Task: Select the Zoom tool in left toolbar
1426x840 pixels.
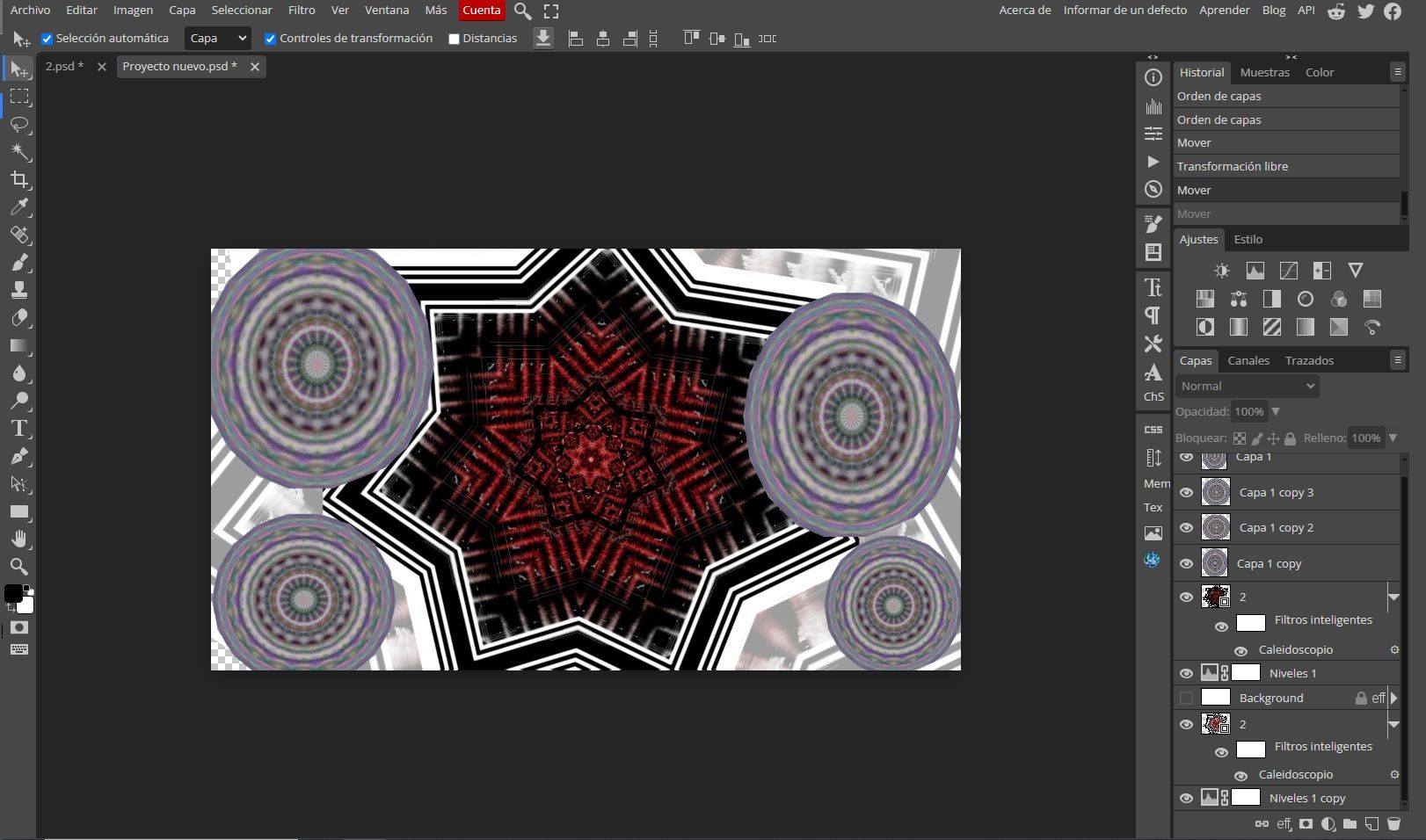Action: pyautogui.click(x=19, y=567)
